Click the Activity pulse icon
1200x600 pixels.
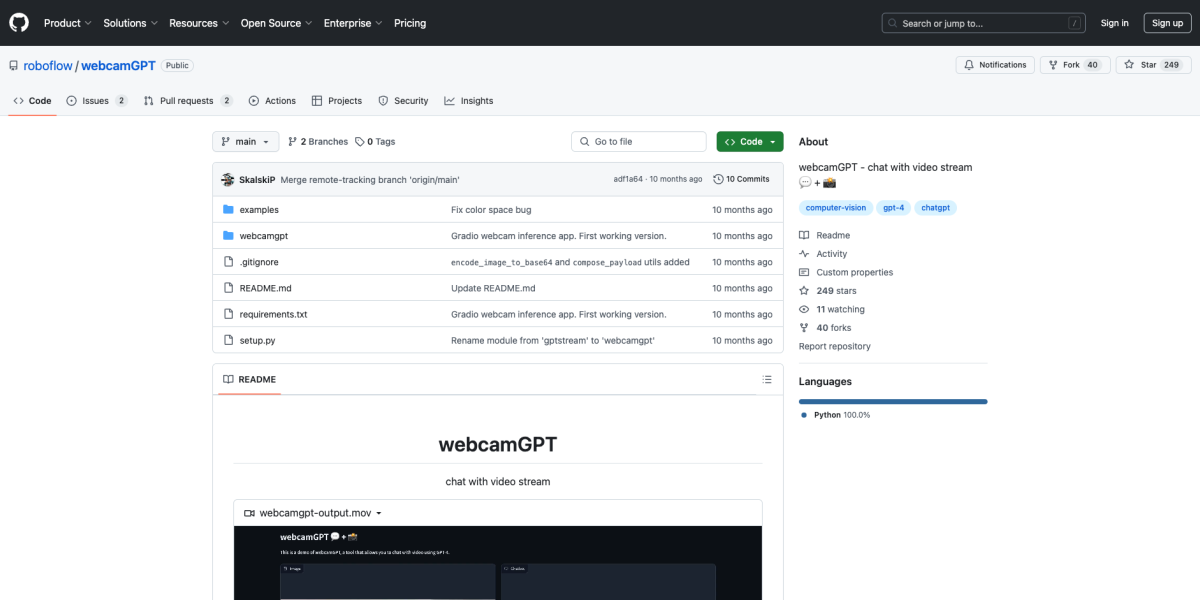(x=804, y=254)
